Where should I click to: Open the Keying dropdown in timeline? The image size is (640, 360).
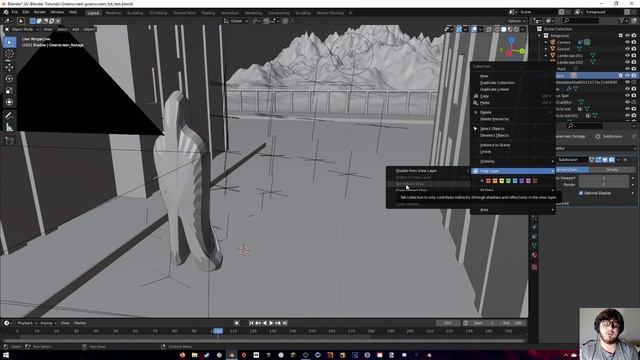pyautogui.click(x=48, y=323)
